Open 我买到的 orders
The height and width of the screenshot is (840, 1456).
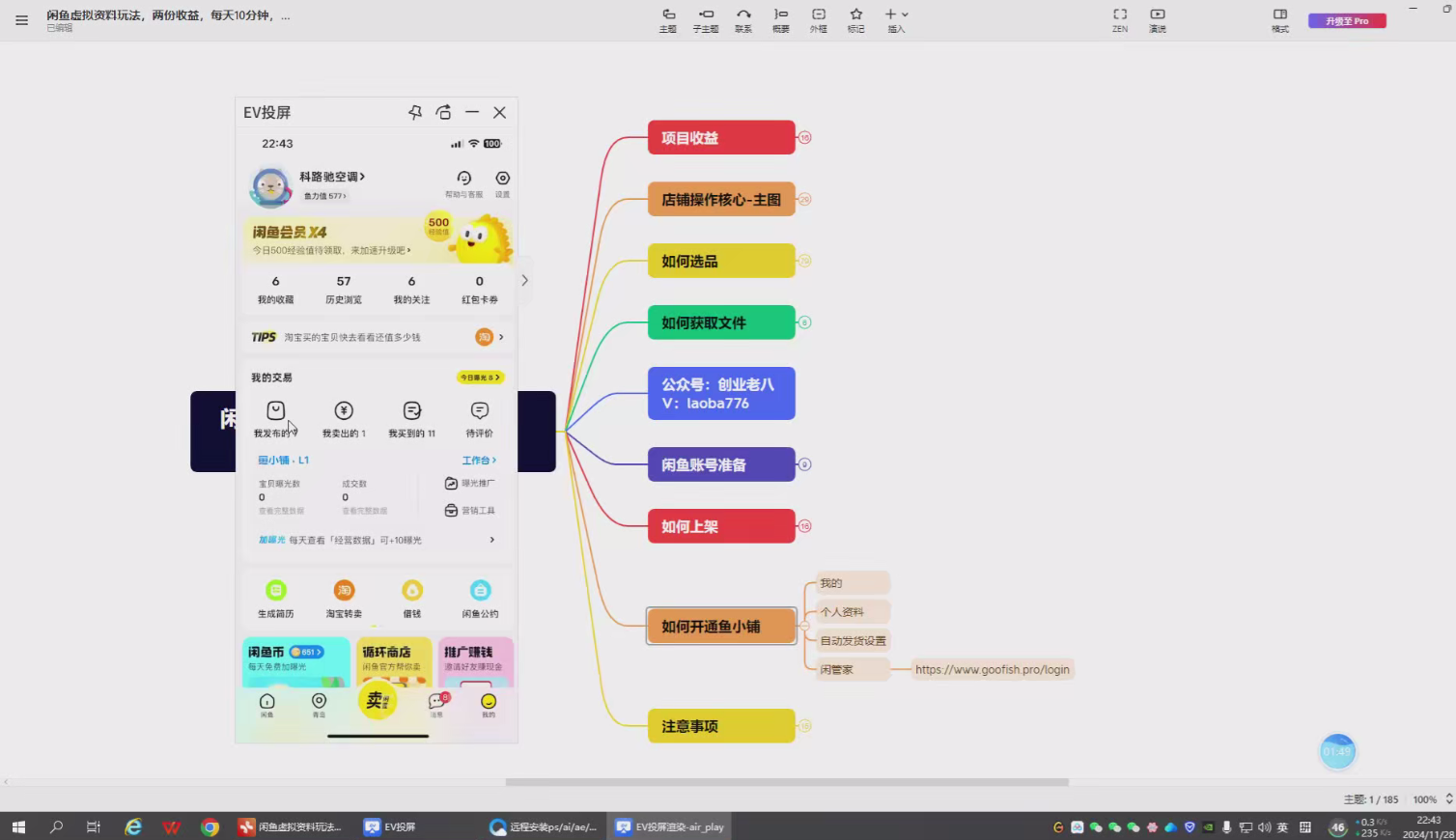pos(412,420)
